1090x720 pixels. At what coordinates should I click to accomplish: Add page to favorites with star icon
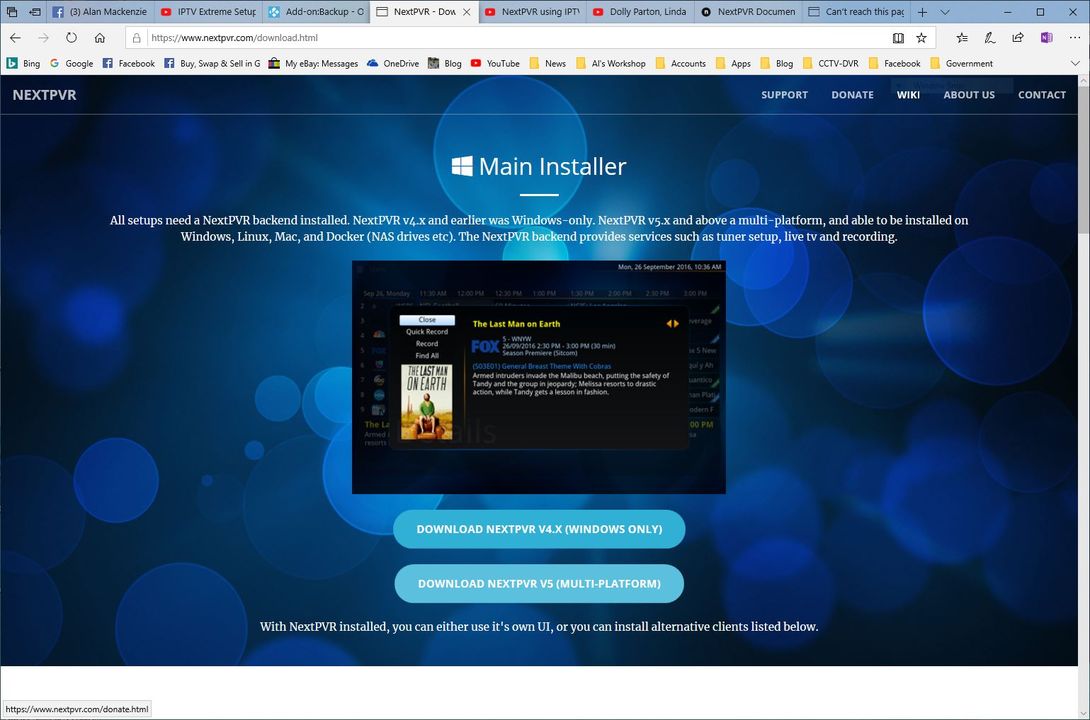tap(921, 38)
